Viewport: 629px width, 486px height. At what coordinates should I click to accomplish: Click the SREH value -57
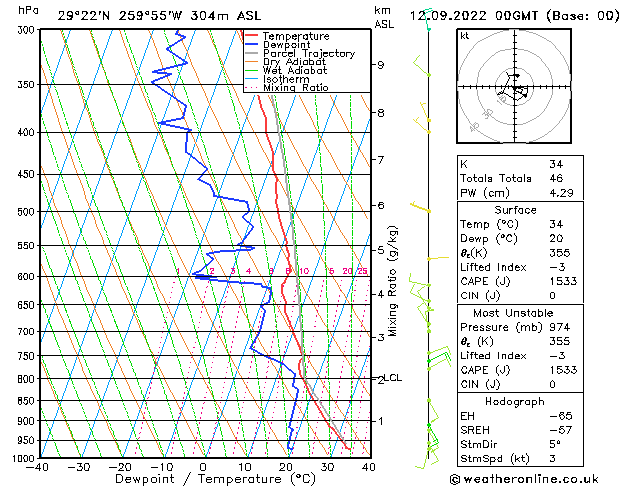click(561, 430)
